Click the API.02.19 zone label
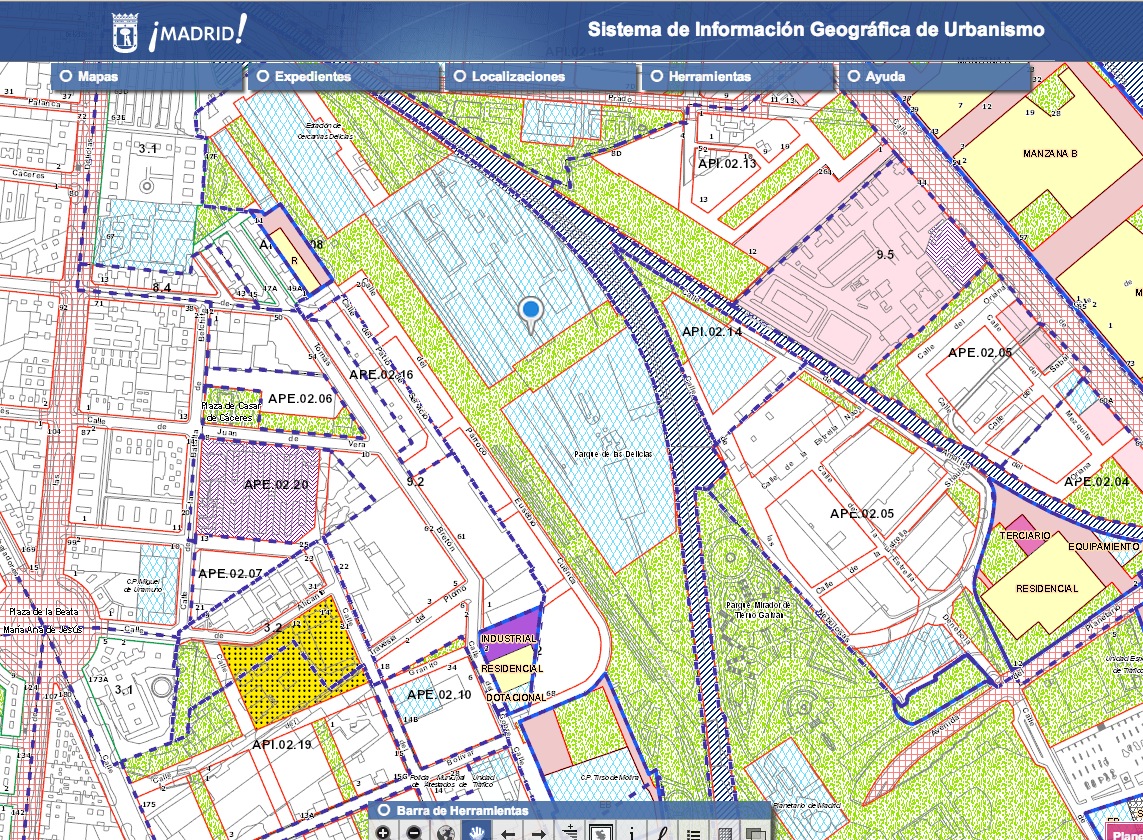 tap(281, 744)
